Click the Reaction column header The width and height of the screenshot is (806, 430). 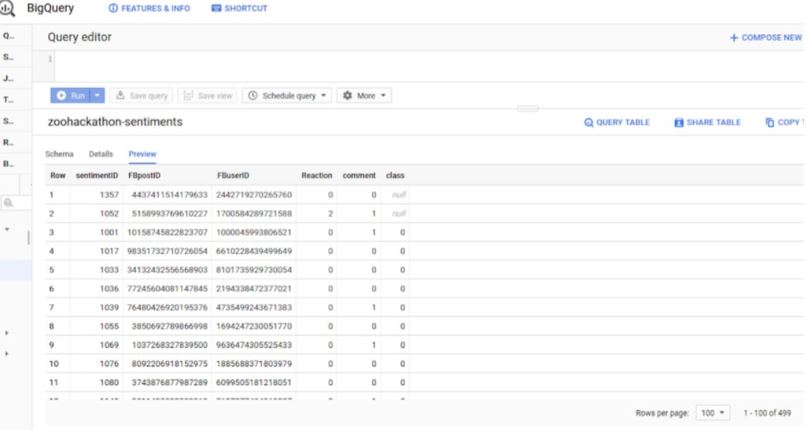317,175
